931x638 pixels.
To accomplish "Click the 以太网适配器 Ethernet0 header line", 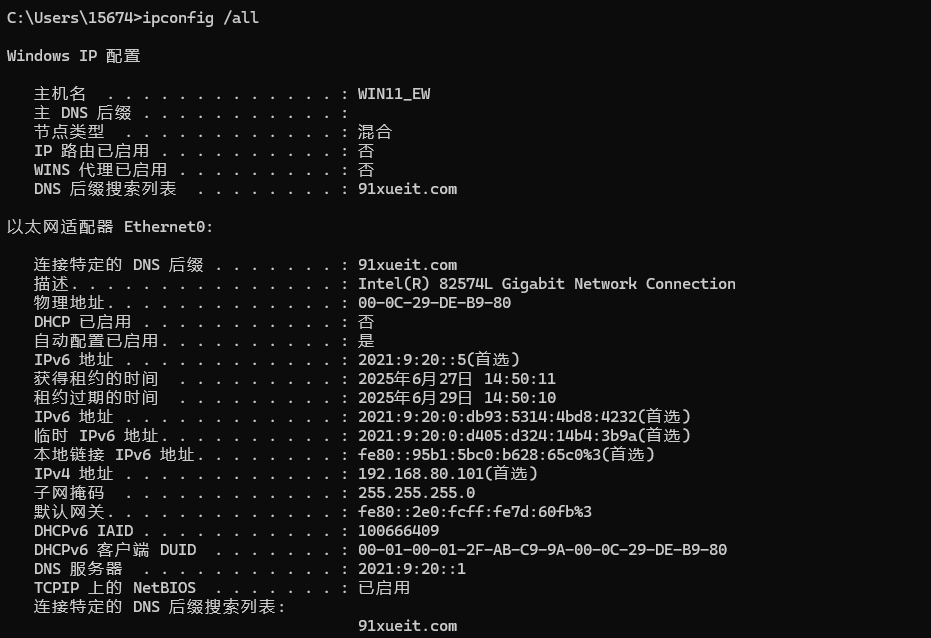I will coord(110,227).
